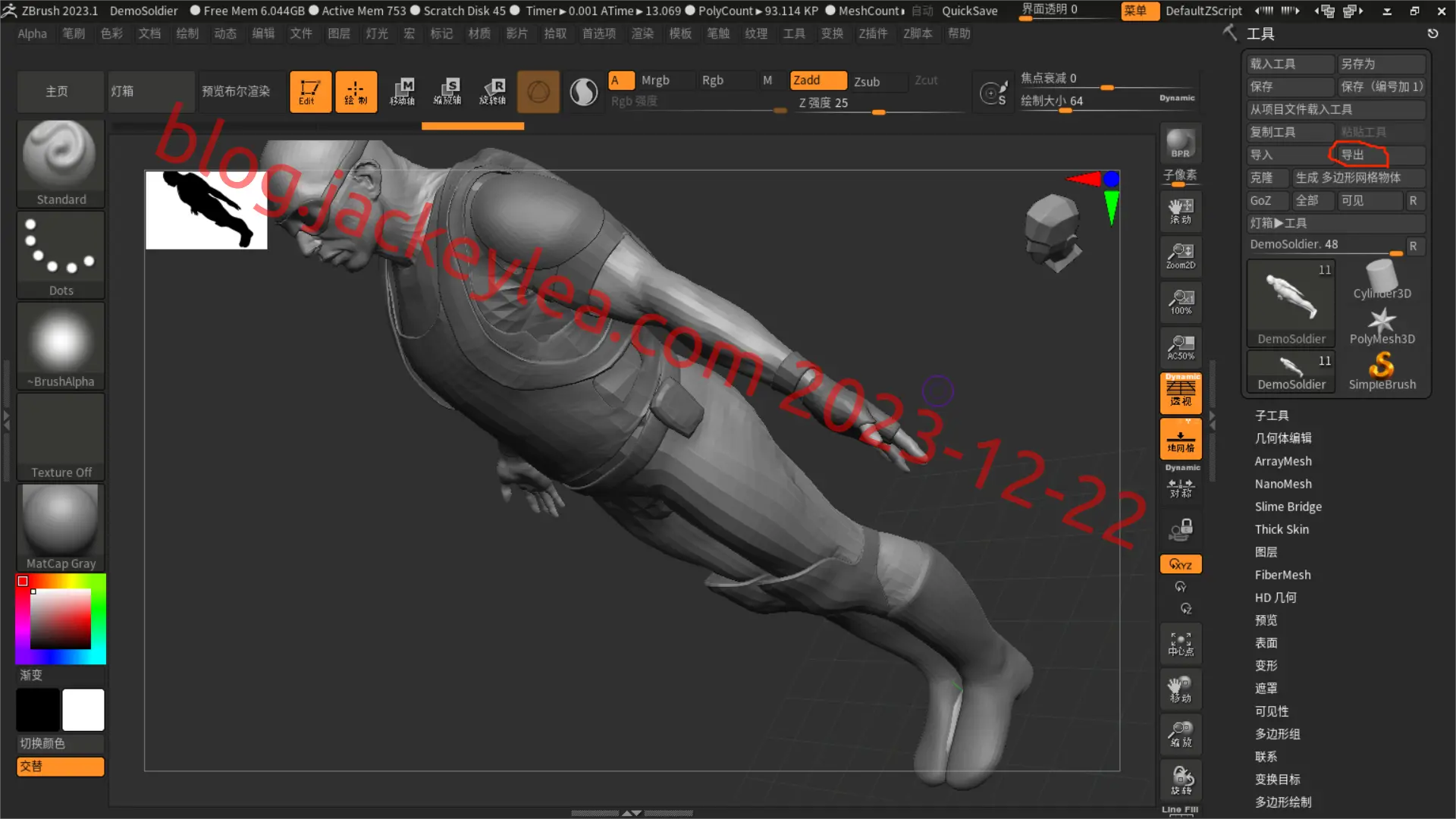Viewport: 1456px width, 819px height.
Task: Pick the SimpleBrush tool icon
Action: pyautogui.click(x=1382, y=371)
